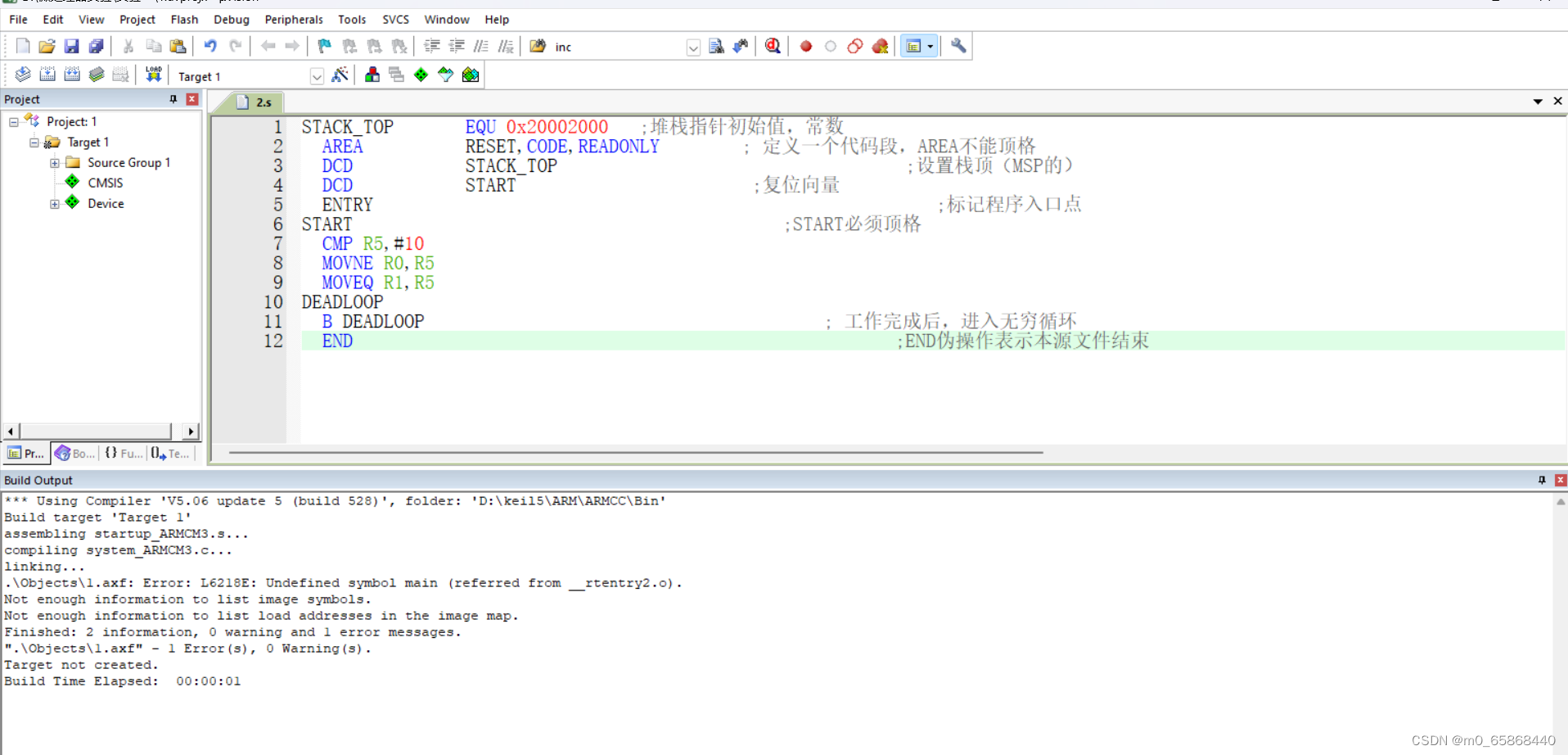Kill all breakpoints using the crossed-breakpoint icon
The width and height of the screenshot is (1568, 755).
click(x=880, y=46)
